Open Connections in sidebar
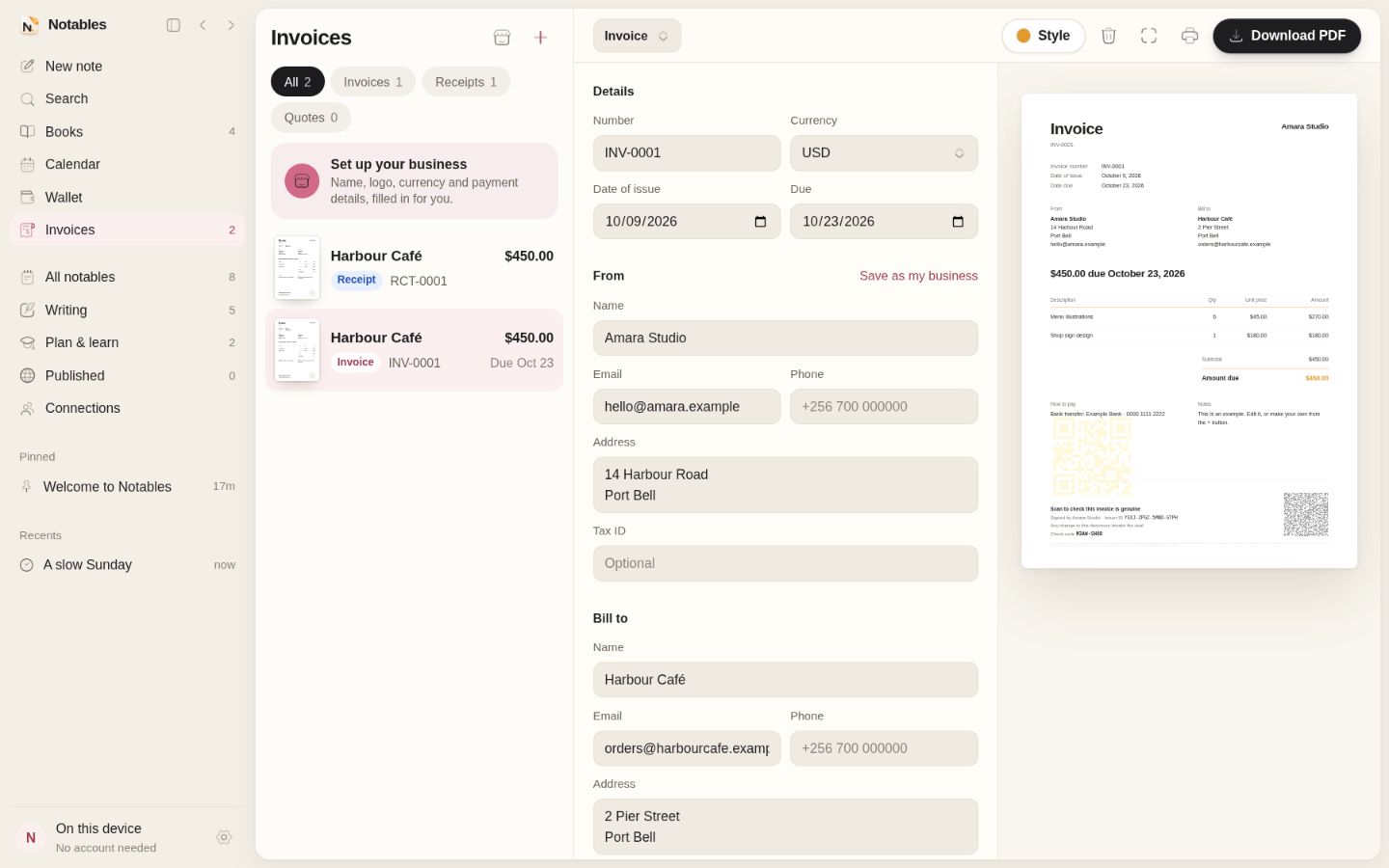1389x868 pixels. coord(127,409)
